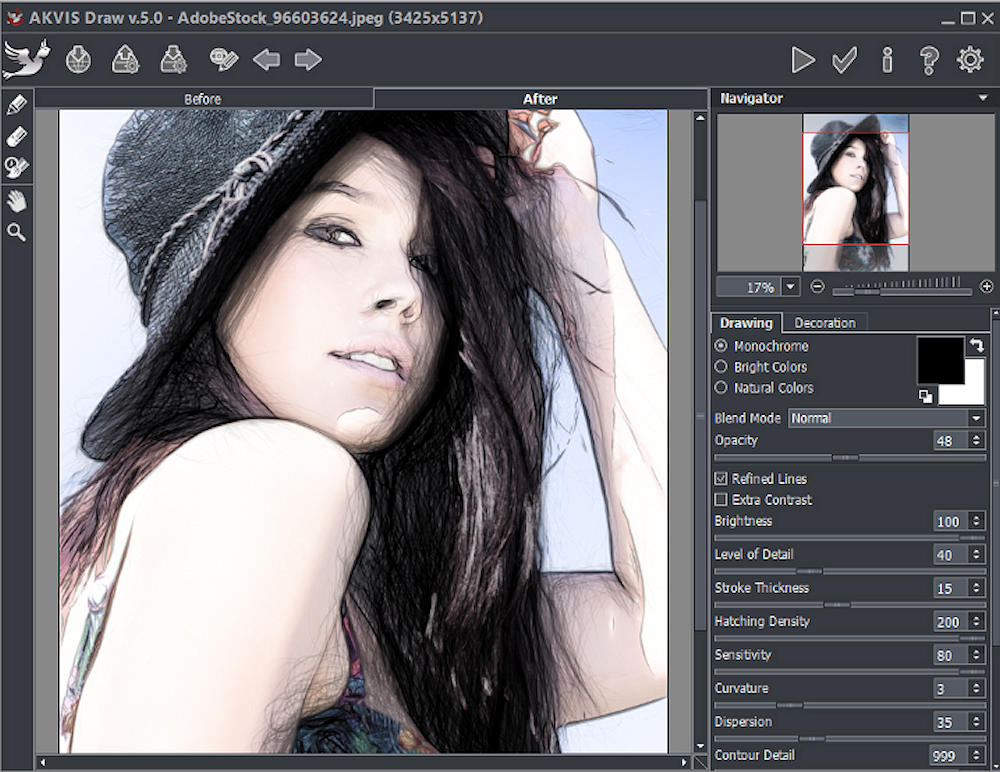
Task: Open the Decoration tab
Action: [825, 323]
